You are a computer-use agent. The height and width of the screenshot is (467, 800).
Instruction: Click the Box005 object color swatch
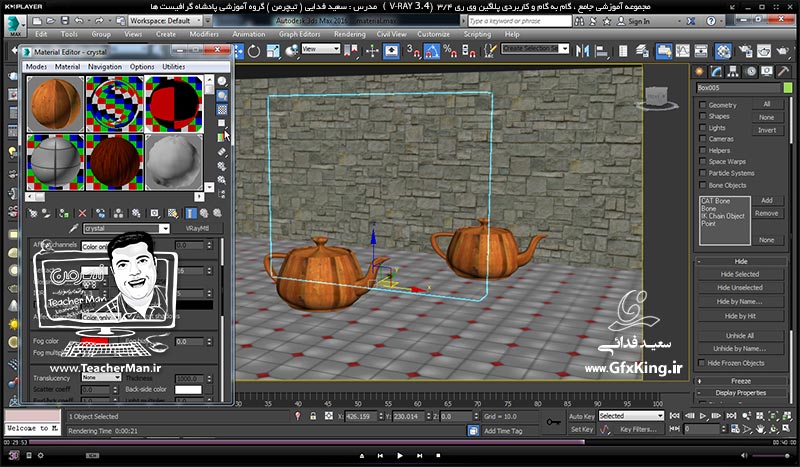point(787,88)
